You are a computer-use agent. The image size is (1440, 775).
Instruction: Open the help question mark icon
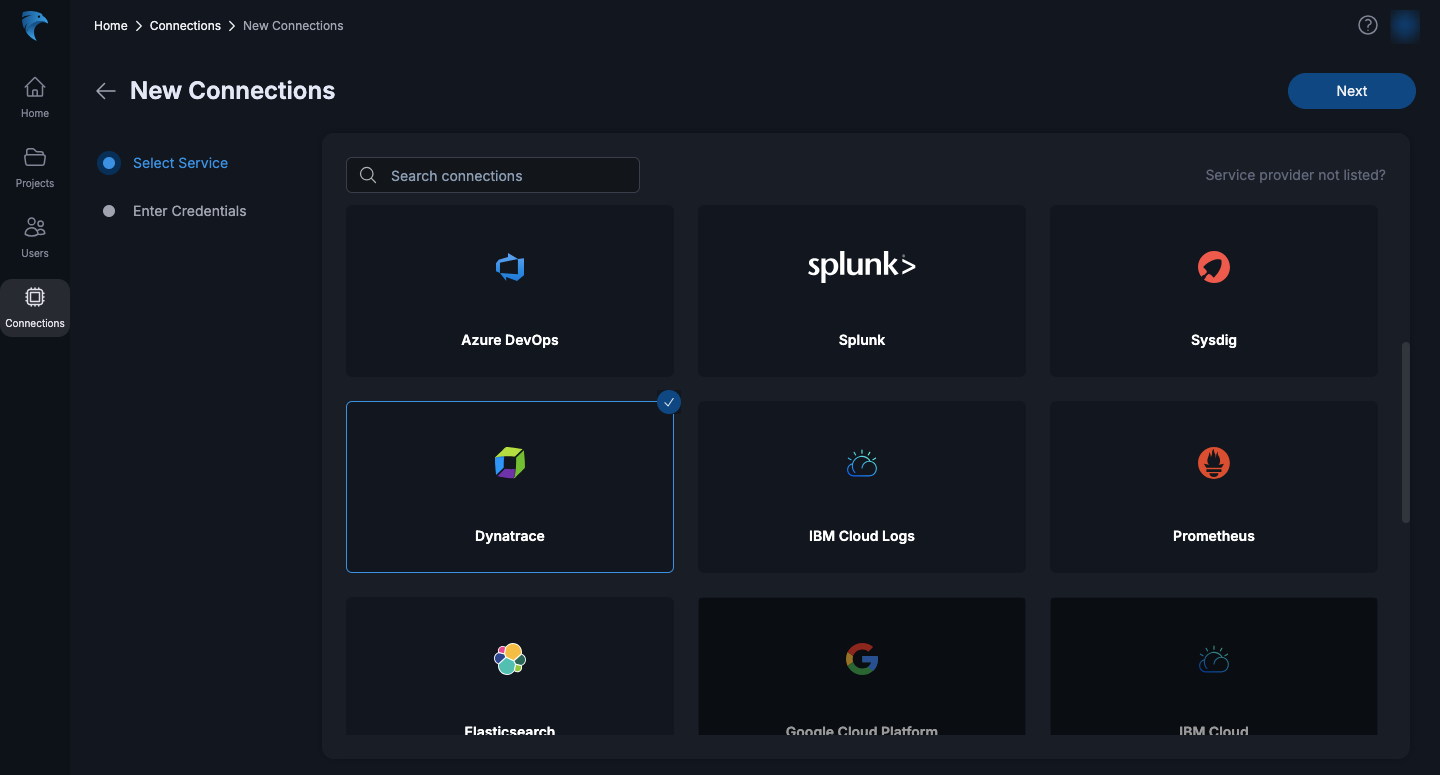[x=1367, y=24]
